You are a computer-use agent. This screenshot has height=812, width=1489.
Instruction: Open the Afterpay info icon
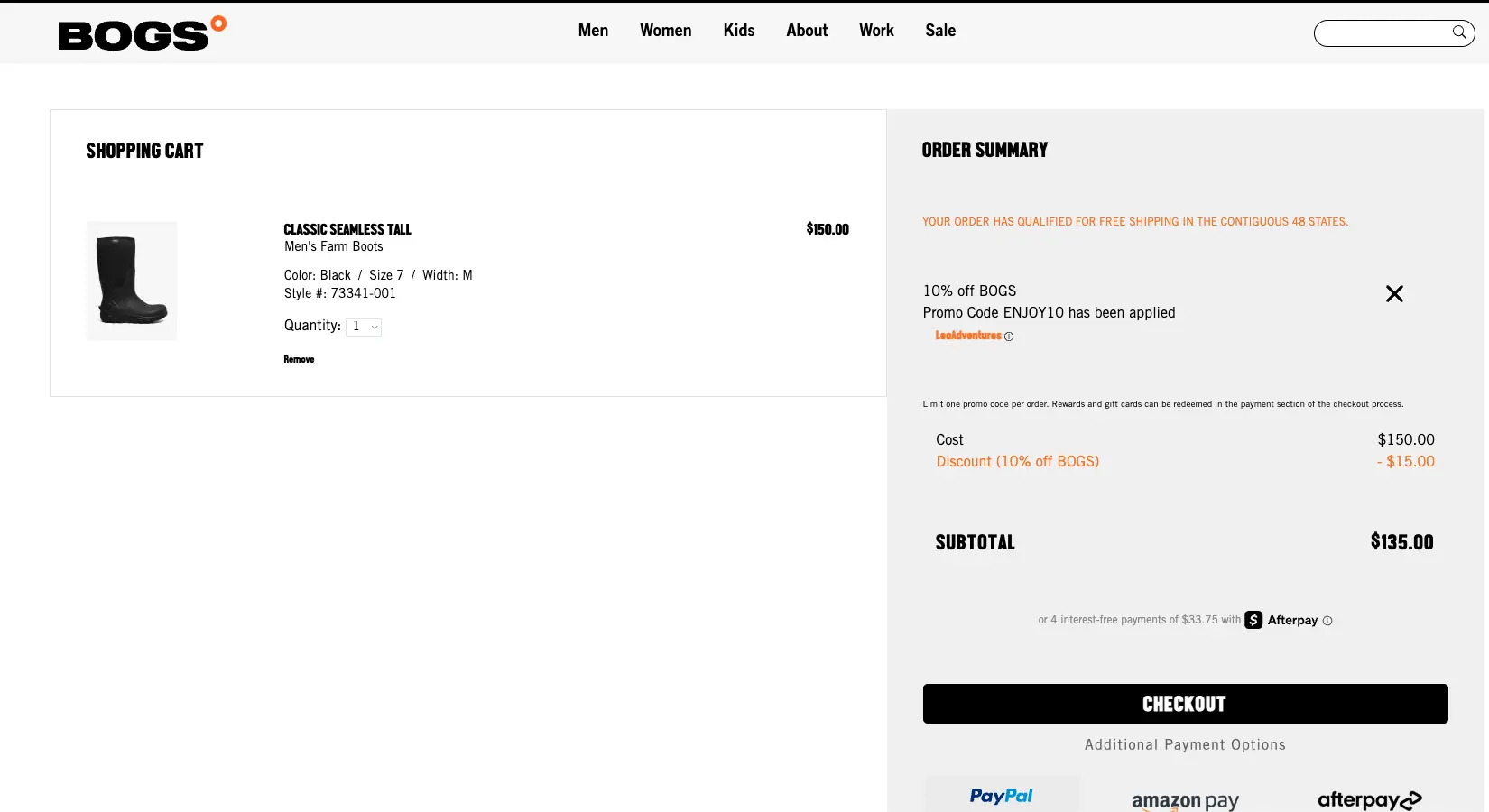tap(1327, 621)
